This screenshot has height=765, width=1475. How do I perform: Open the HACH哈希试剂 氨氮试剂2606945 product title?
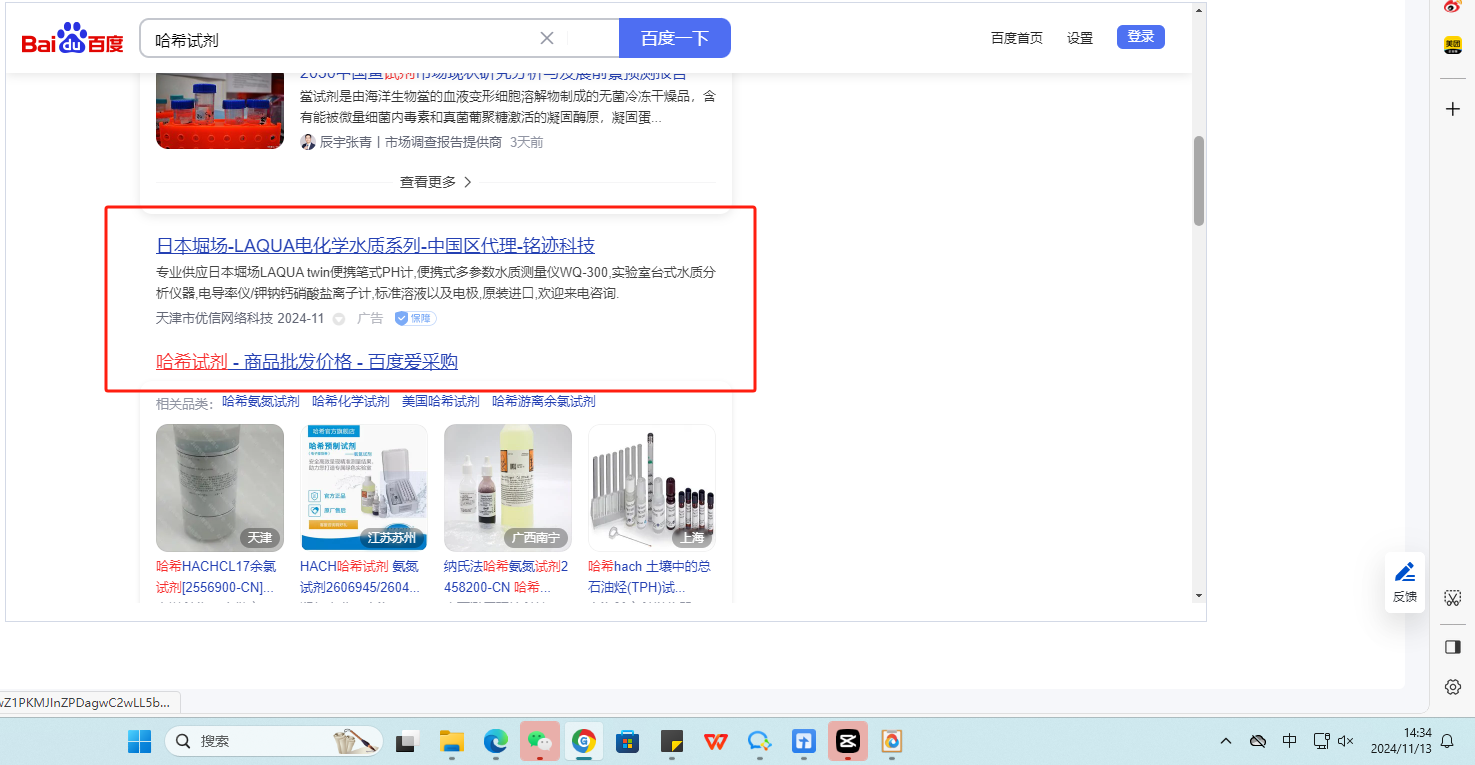[x=362, y=577]
